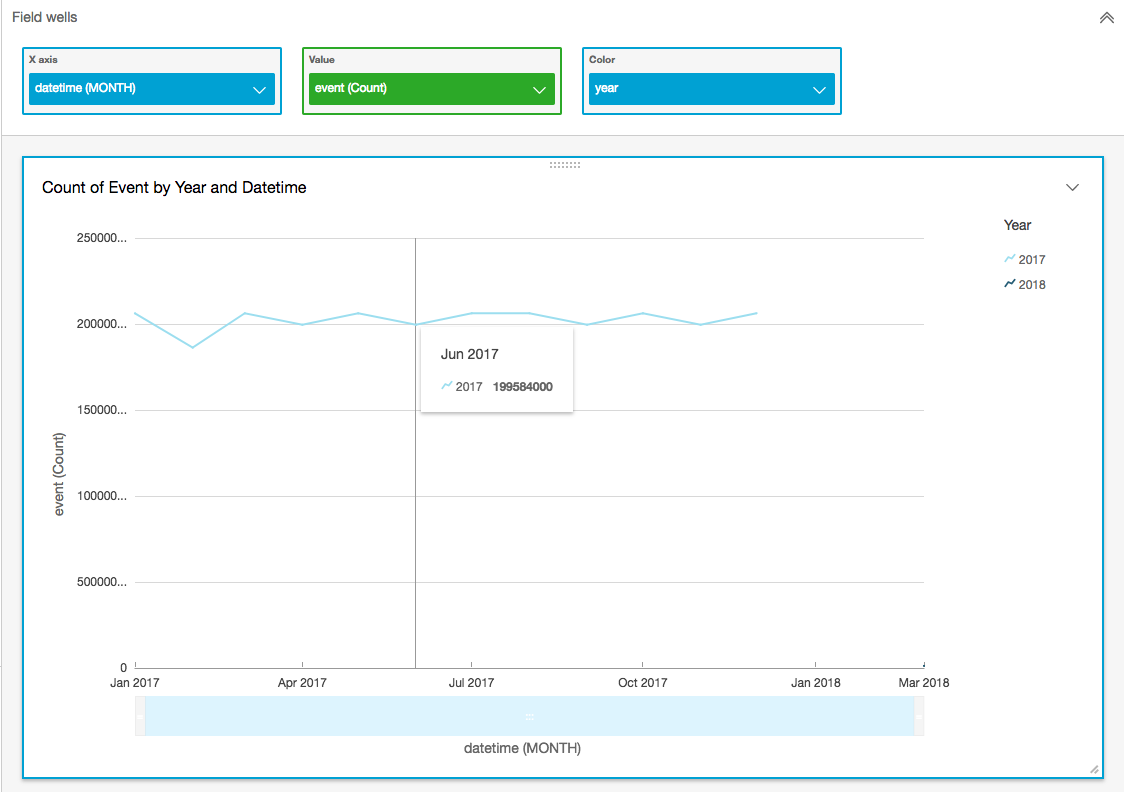Click the 'Jan 2018' axis tick label
Viewport: 1124px width, 792px height.
(816, 683)
